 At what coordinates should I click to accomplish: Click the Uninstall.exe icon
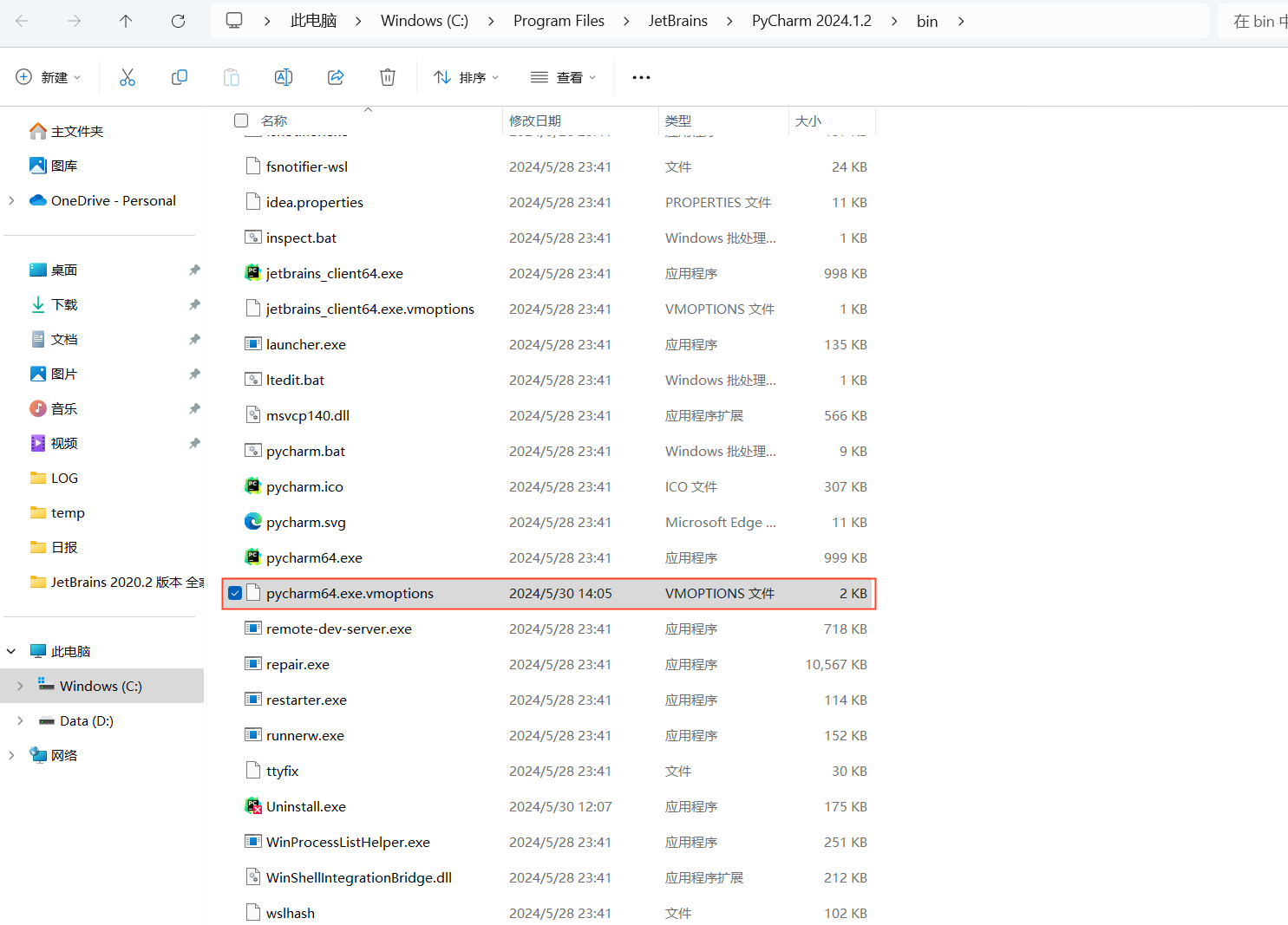click(x=253, y=806)
